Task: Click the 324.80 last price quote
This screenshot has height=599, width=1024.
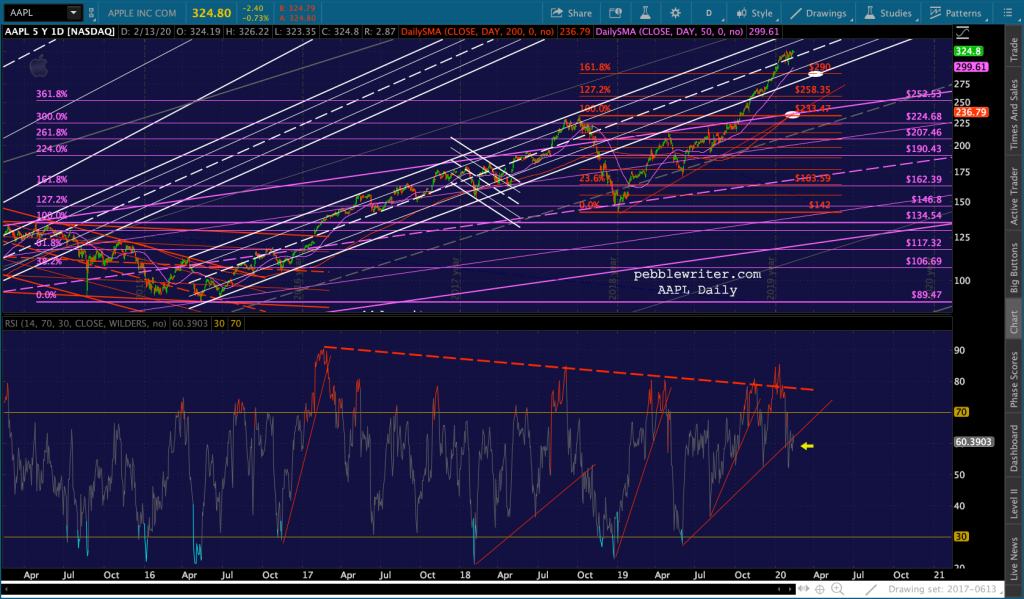Action: click(212, 13)
